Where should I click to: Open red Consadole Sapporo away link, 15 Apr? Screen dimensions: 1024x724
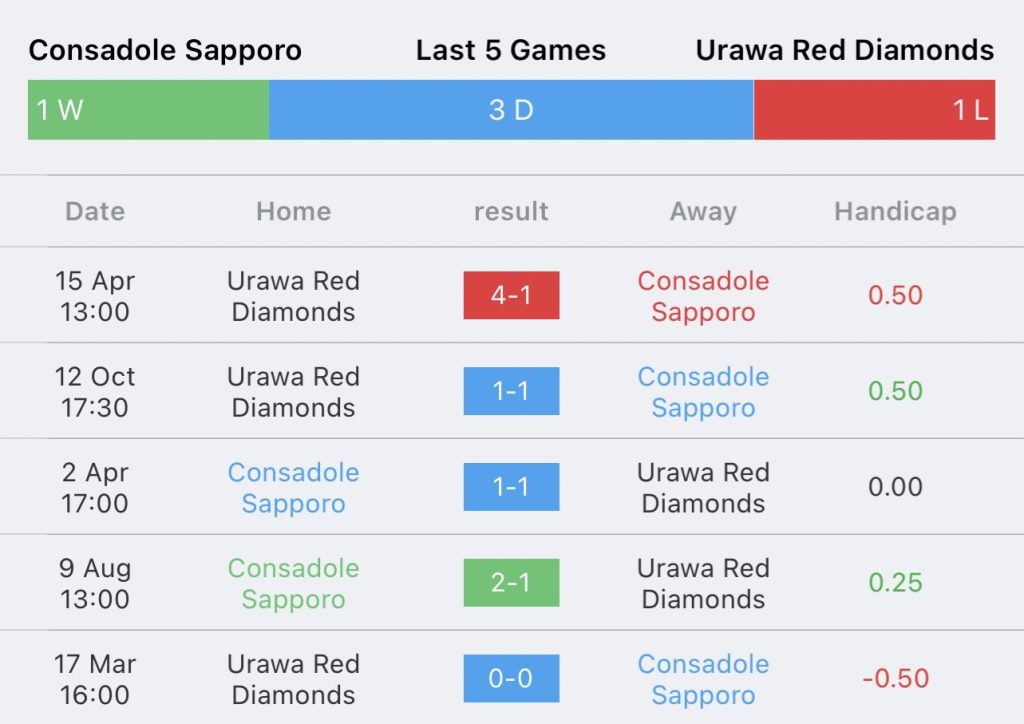pos(703,296)
